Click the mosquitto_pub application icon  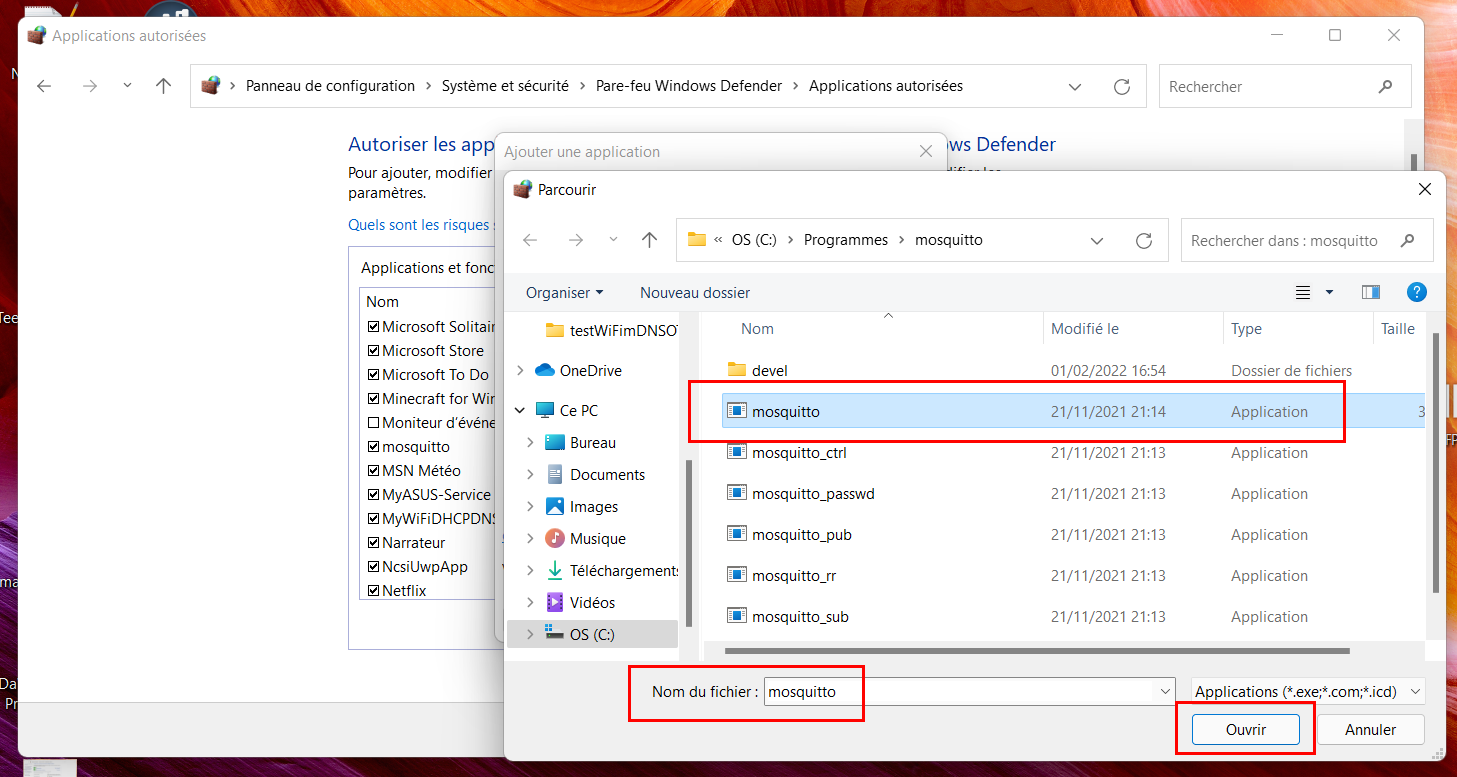(737, 534)
